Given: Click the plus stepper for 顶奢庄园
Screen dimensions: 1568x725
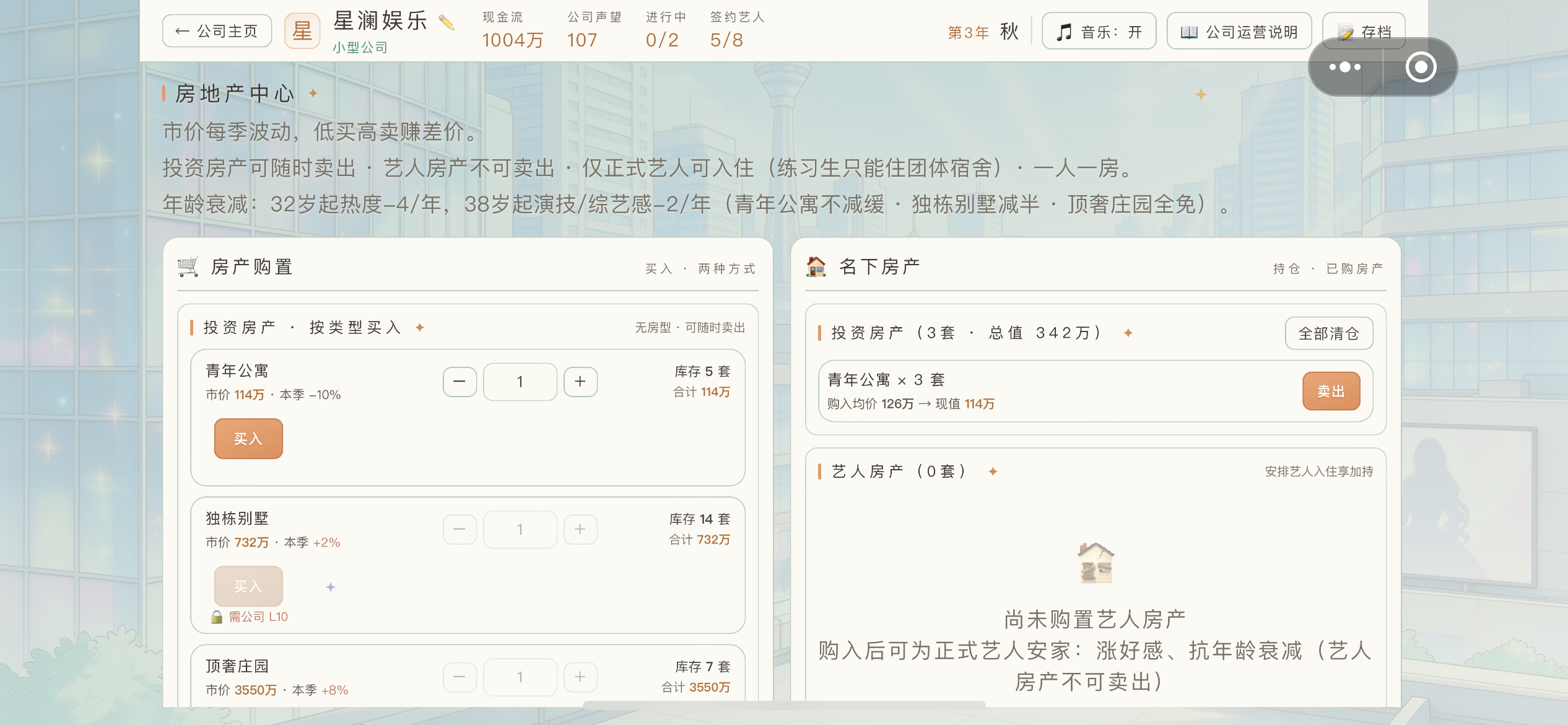Looking at the screenshot, I should [580, 676].
